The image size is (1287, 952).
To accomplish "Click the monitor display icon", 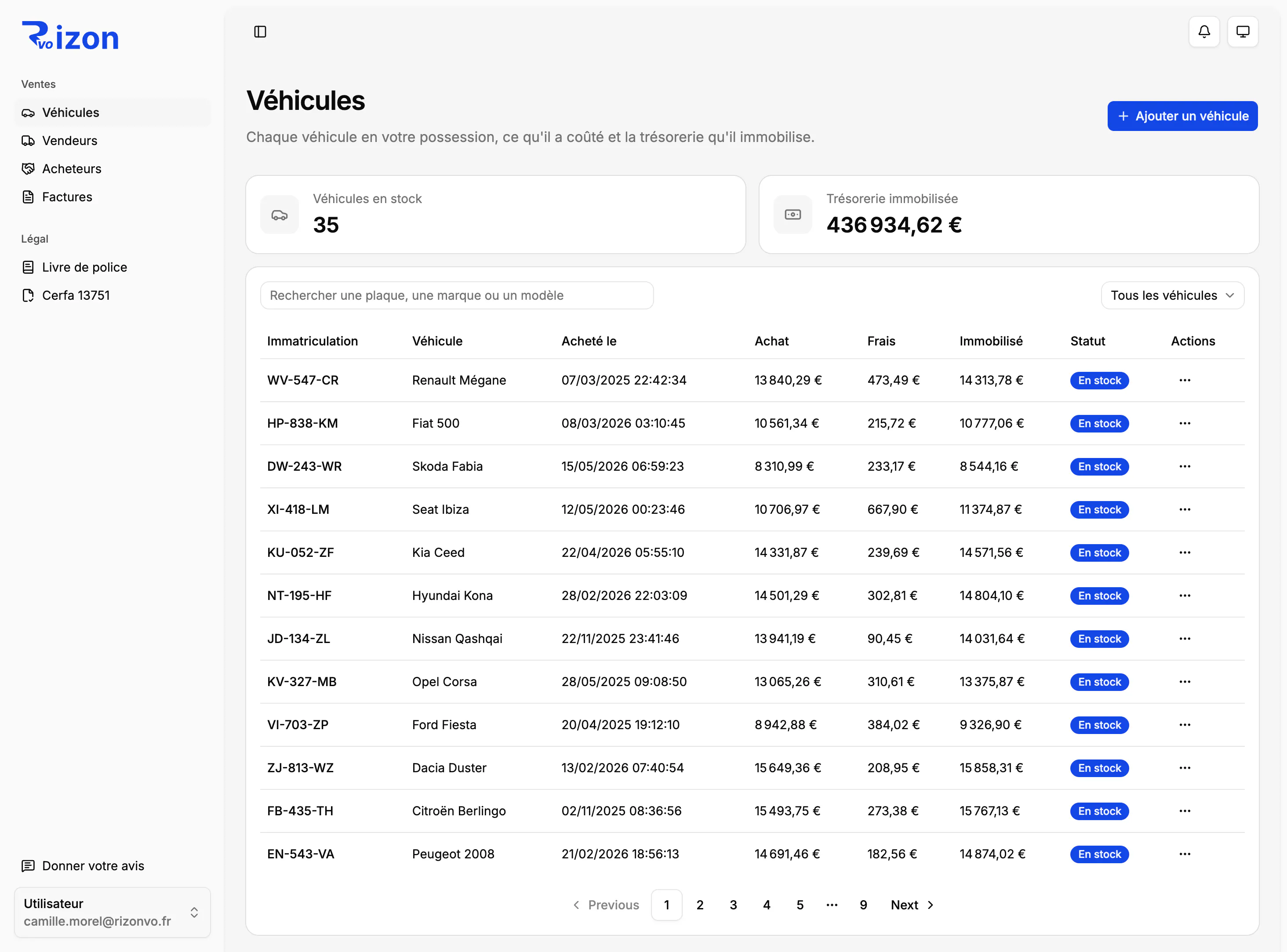I will coord(1243,32).
